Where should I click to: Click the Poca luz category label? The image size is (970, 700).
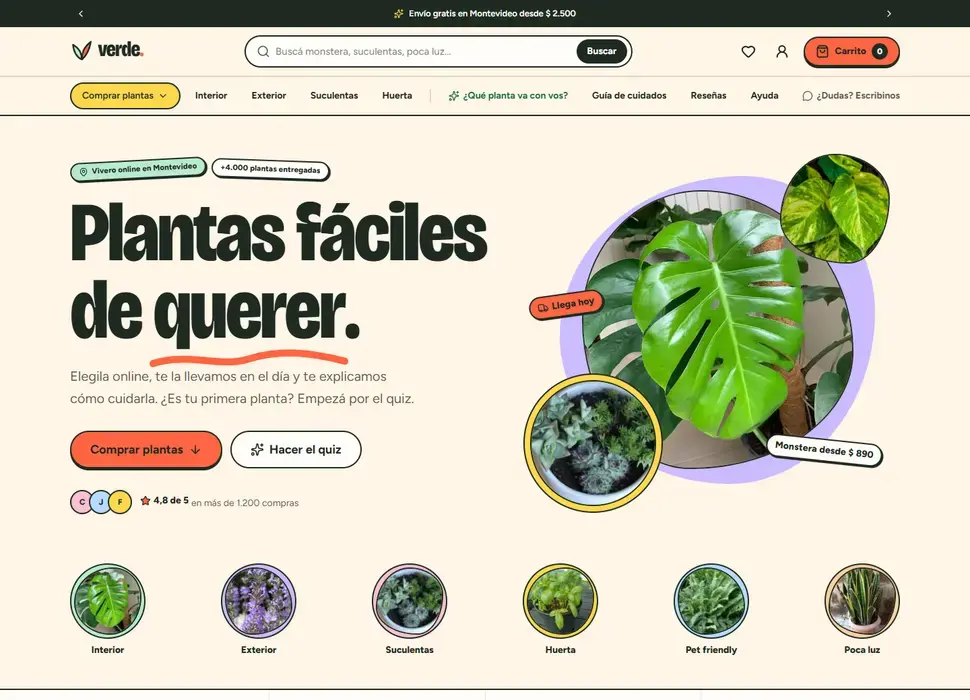[862, 650]
